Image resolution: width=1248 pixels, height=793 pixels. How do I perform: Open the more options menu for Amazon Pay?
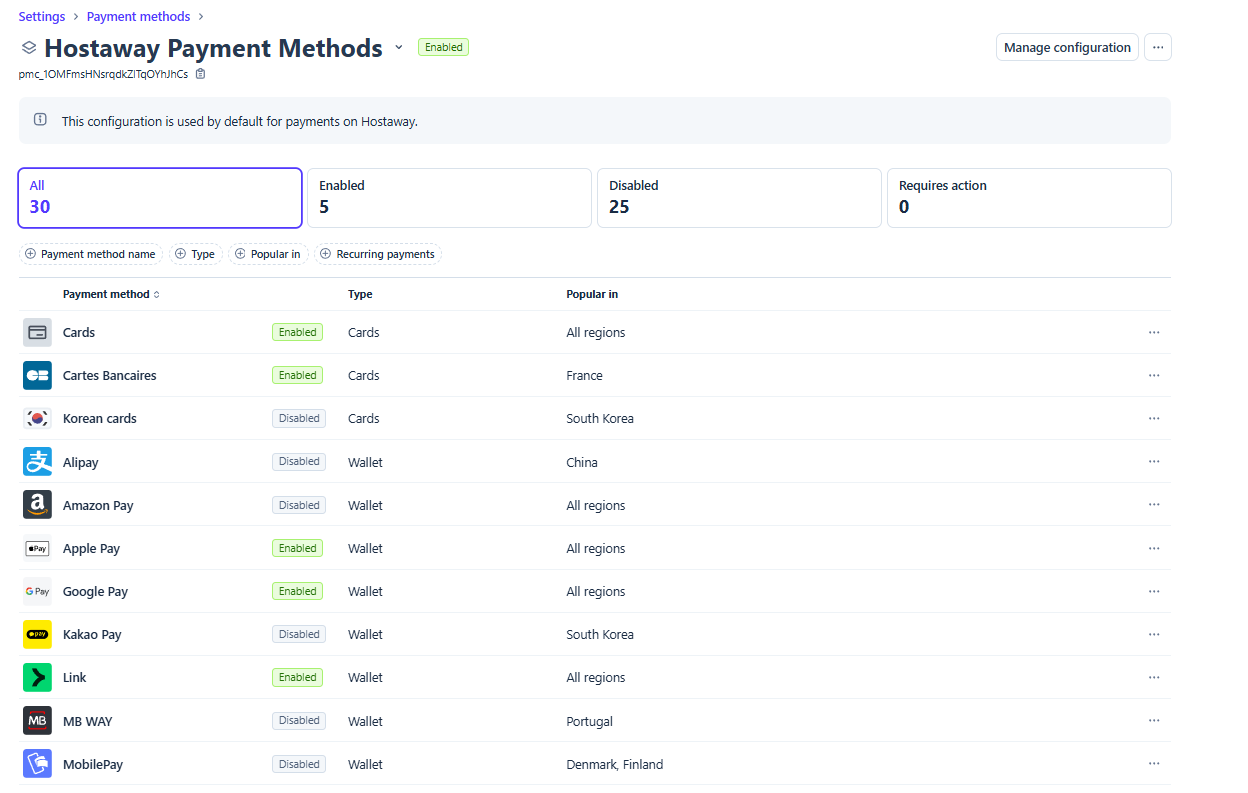coord(1154,505)
